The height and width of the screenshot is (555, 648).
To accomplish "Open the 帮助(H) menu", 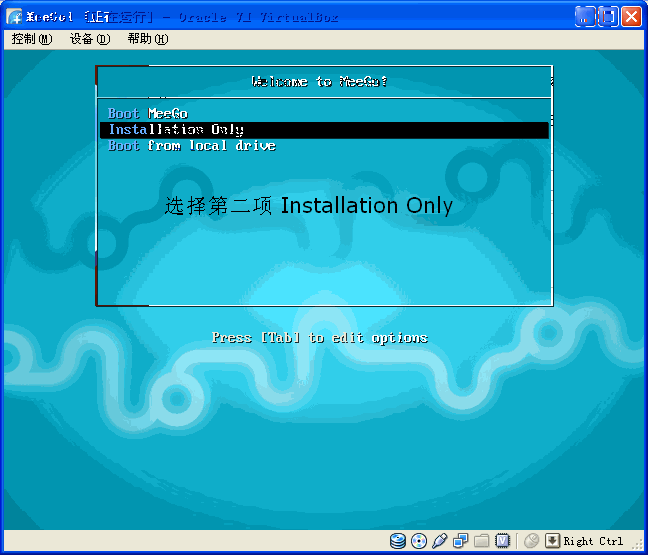I will coord(148,39).
